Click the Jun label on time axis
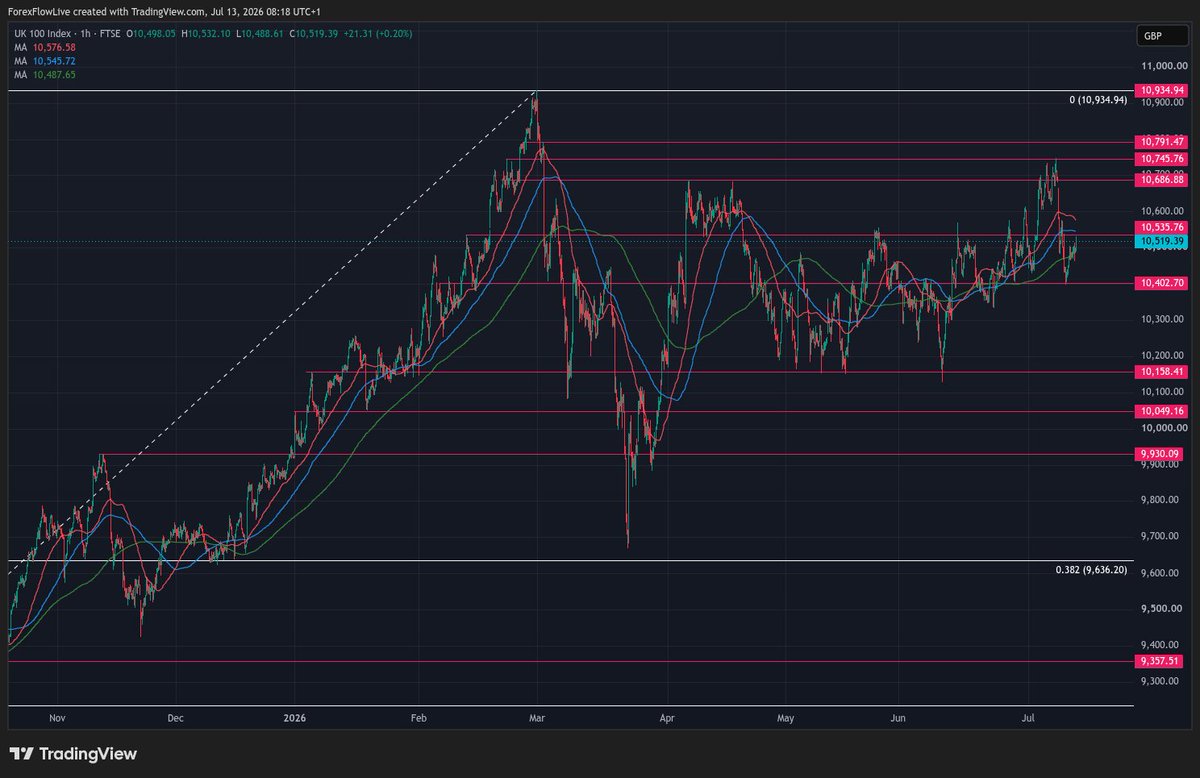 (x=898, y=718)
